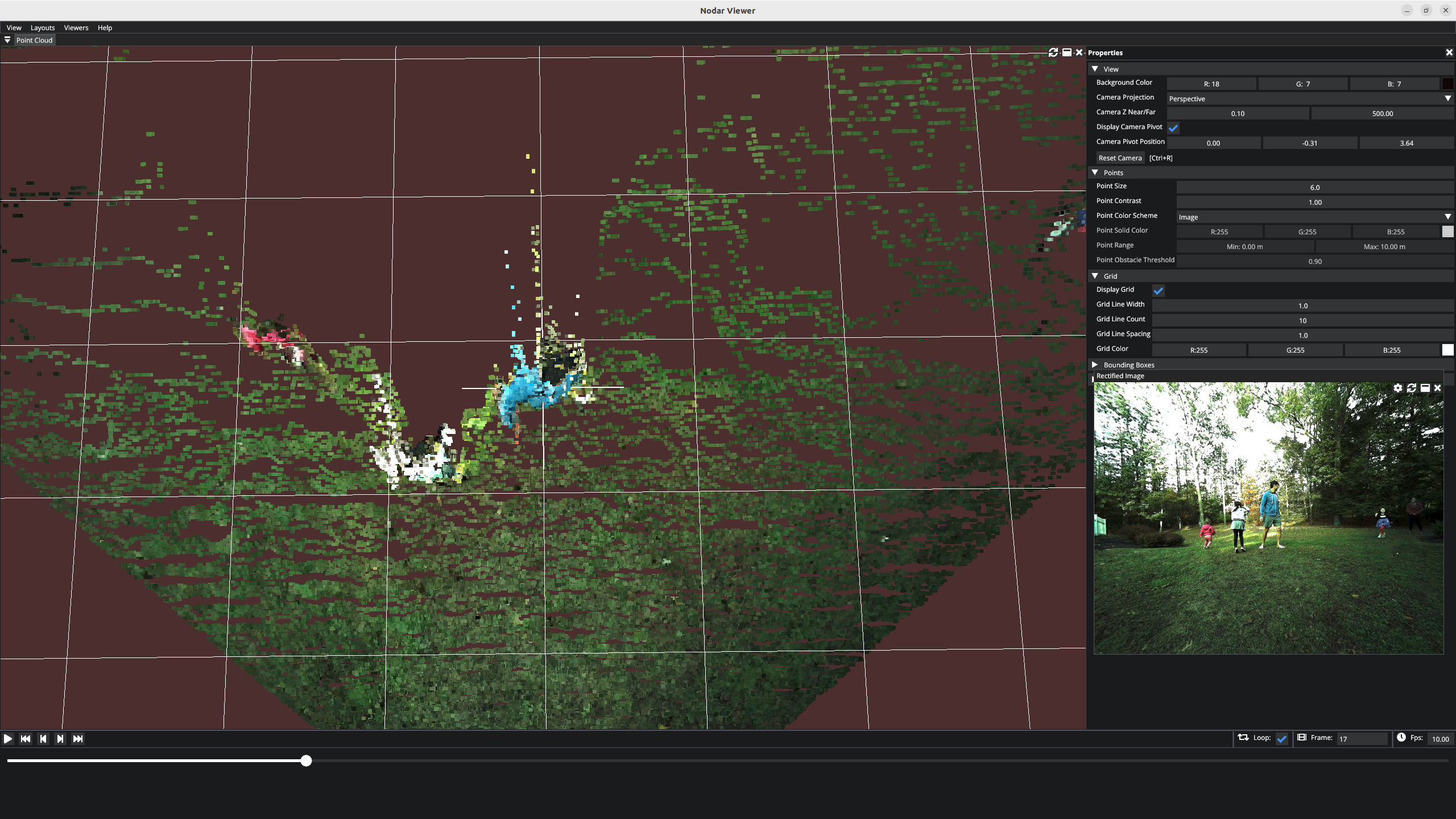Viewport: 1456px width, 819px height.
Task: Refresh the Point Cloud viewer
Action: [1053, 52]
